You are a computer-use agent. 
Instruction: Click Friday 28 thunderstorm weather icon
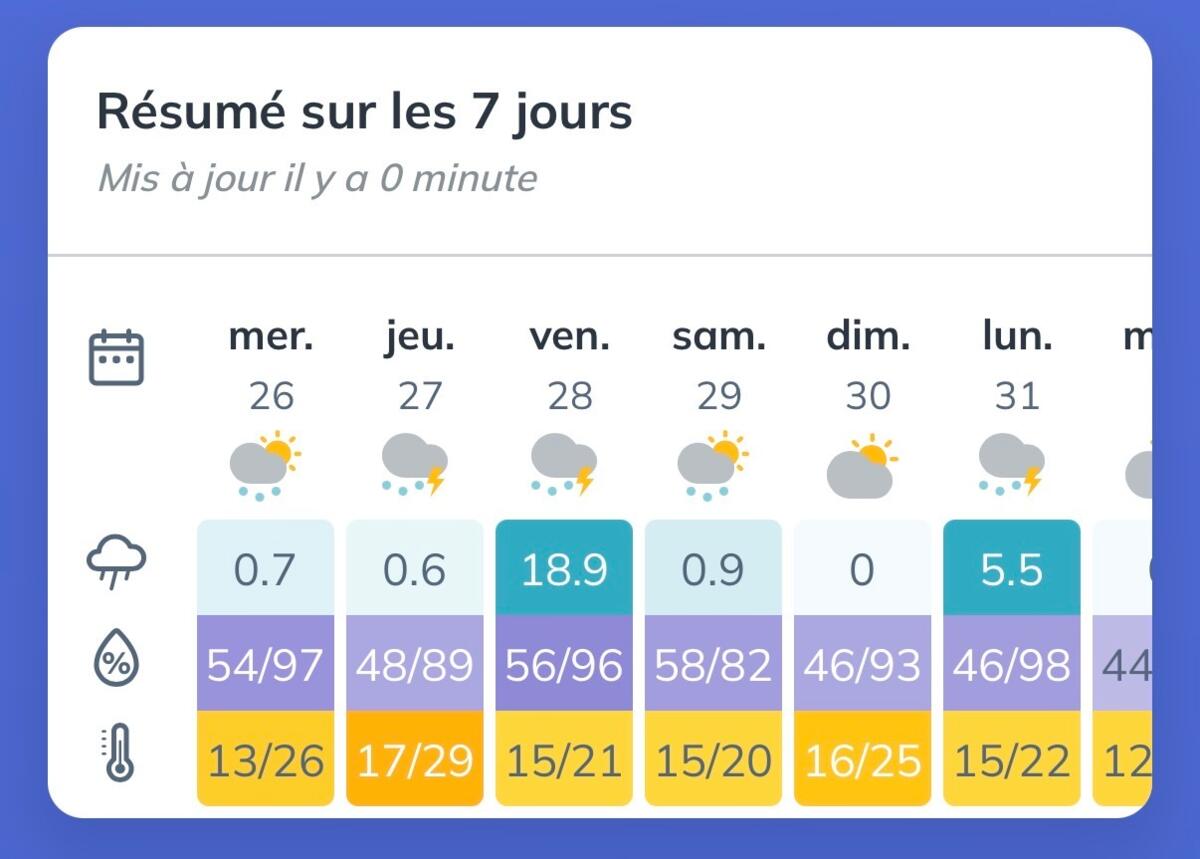click(x=564, y=466)
